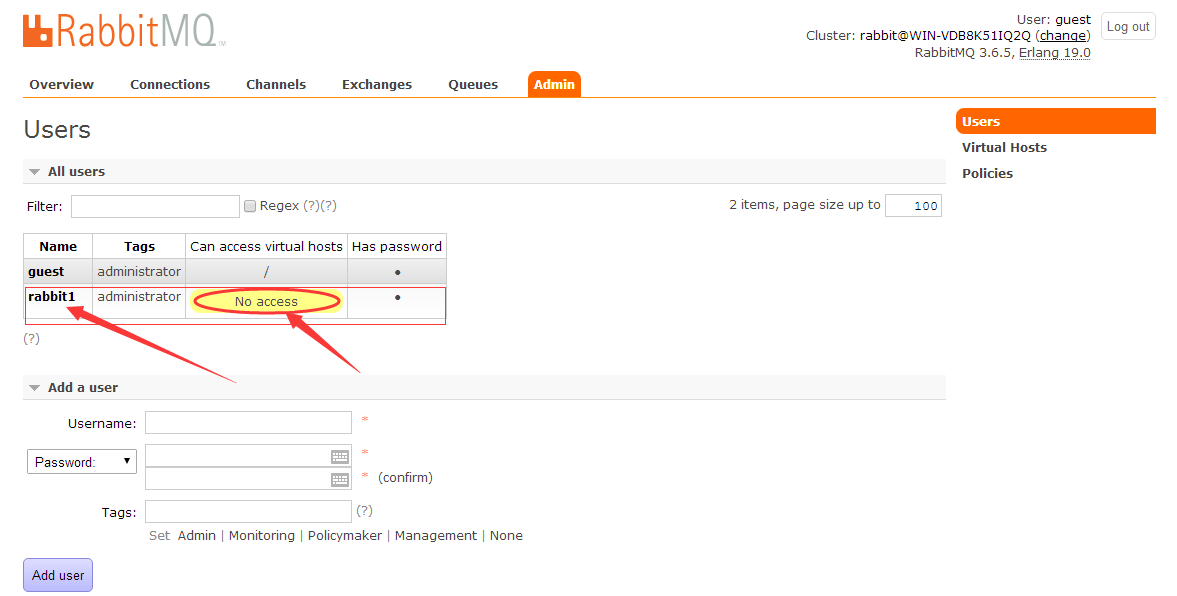Switch to the Channels tab
Image resolution: width=1177 pixels, height=596 pixels.
[x=276, y=85]
